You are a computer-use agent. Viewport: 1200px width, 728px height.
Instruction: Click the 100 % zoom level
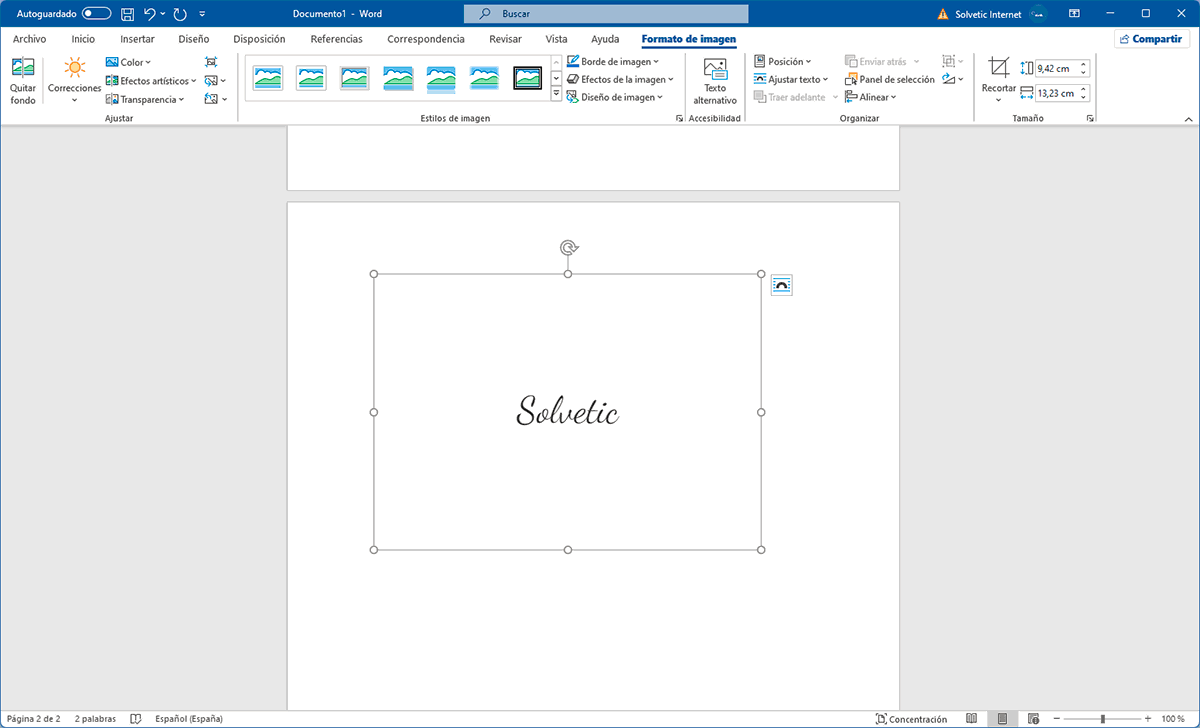pos(1173,719)
